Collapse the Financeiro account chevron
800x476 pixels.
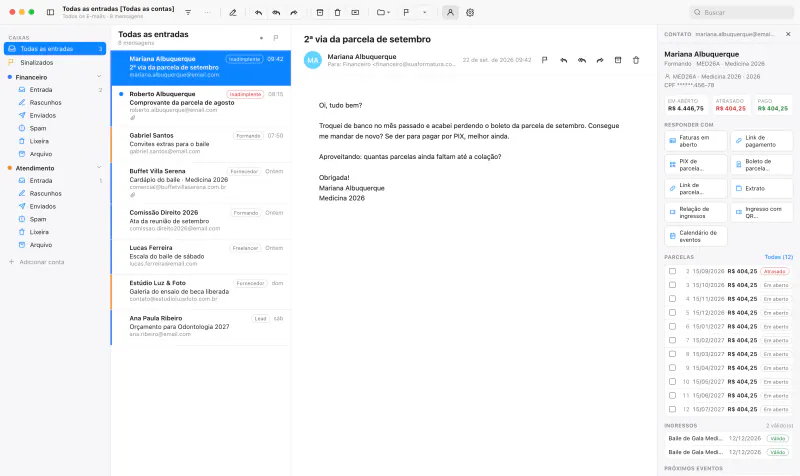(x=99, y=77)
